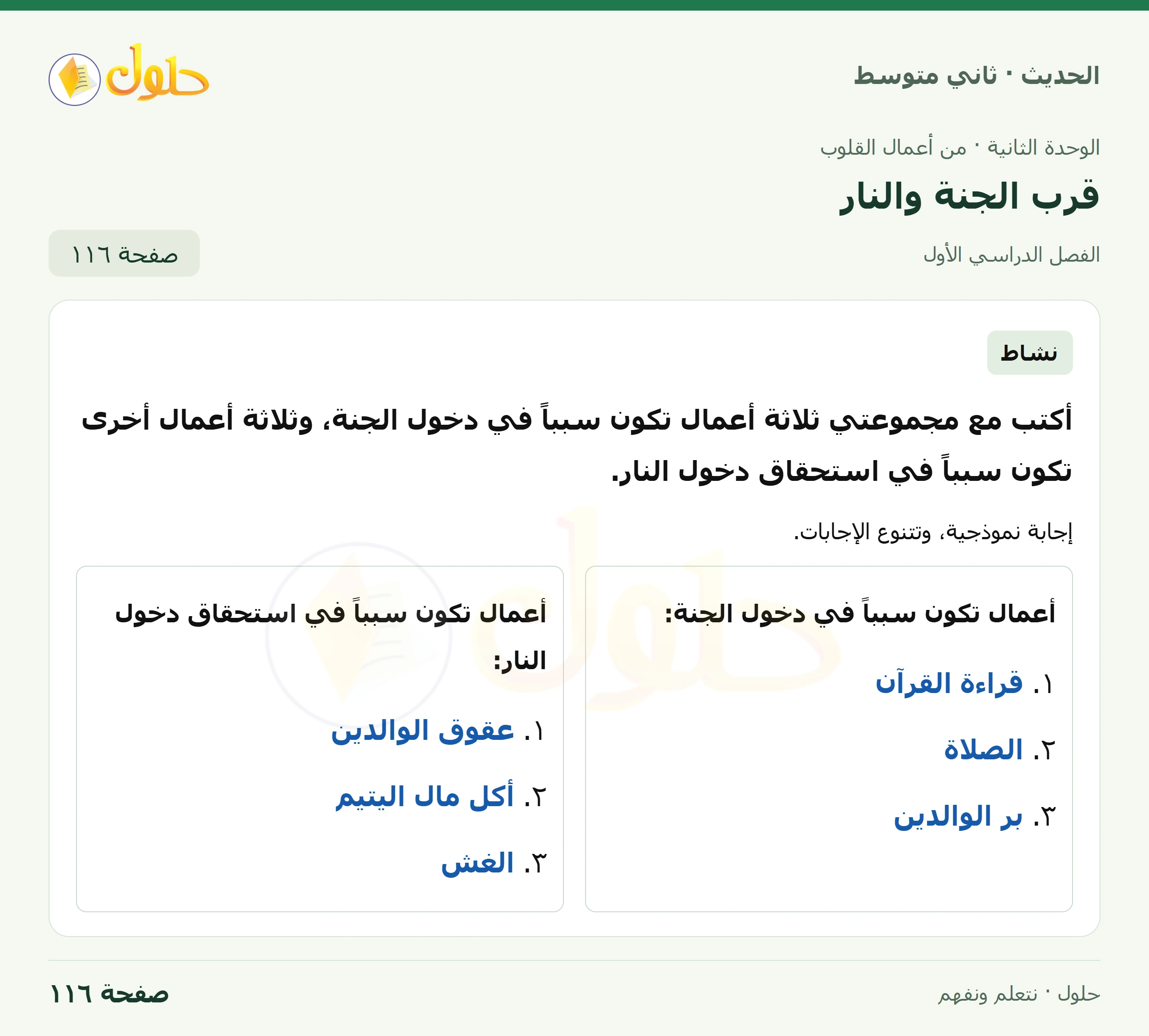Click the حلول logo icon

(129, 75)
